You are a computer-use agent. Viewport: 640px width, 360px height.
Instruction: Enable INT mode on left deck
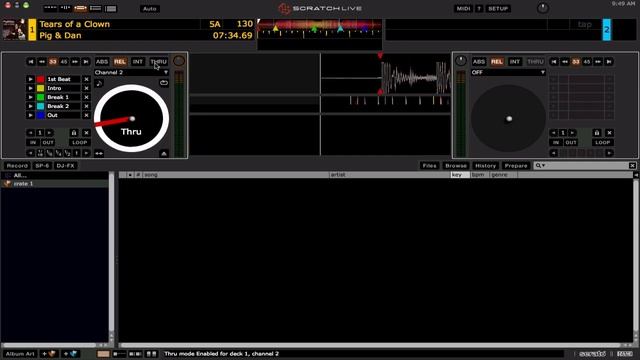pyautogui.click(x=138, y=62)
